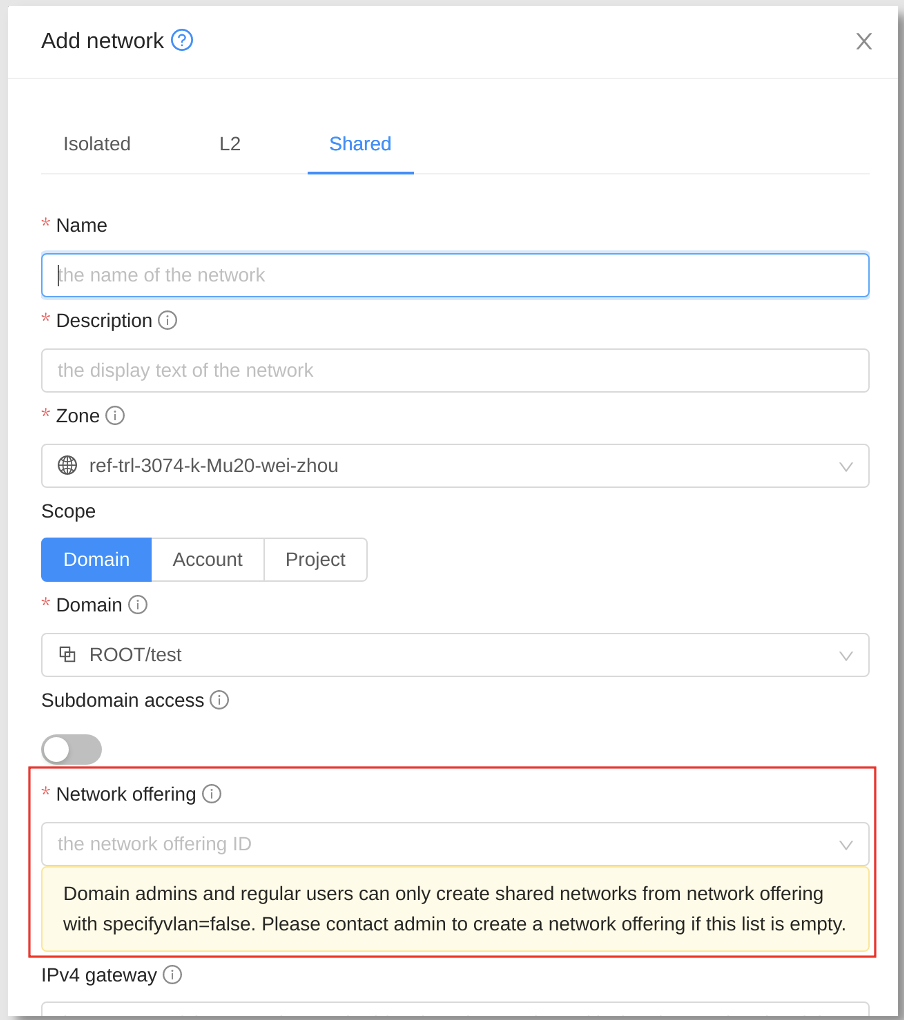
Task: Switch to the L2 tab
Action: pyautogui.click(x=230, y=144)
